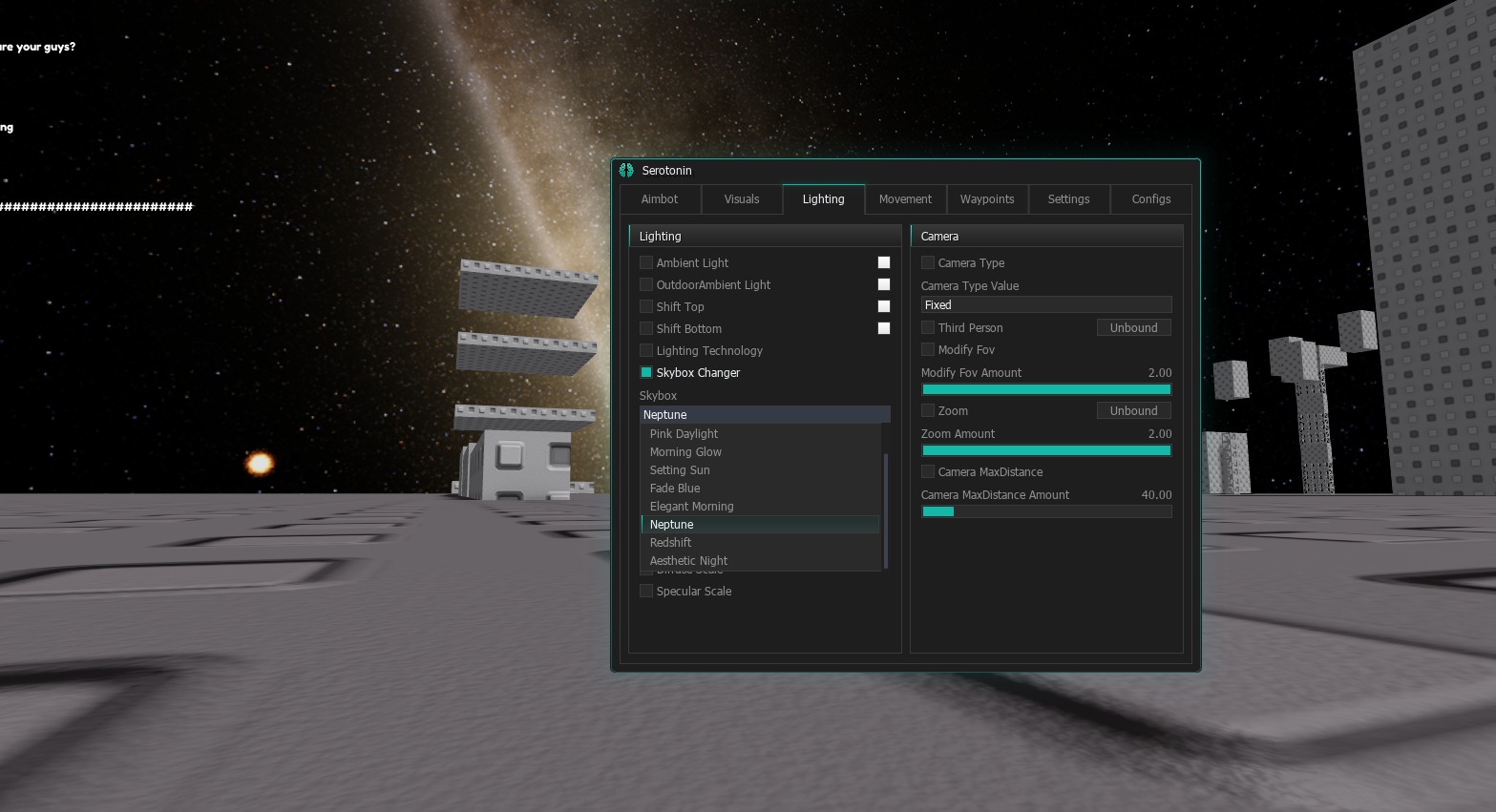1496x812 pixels.
Task: Switch to the Aimbot tab
Action: [660, 199]
